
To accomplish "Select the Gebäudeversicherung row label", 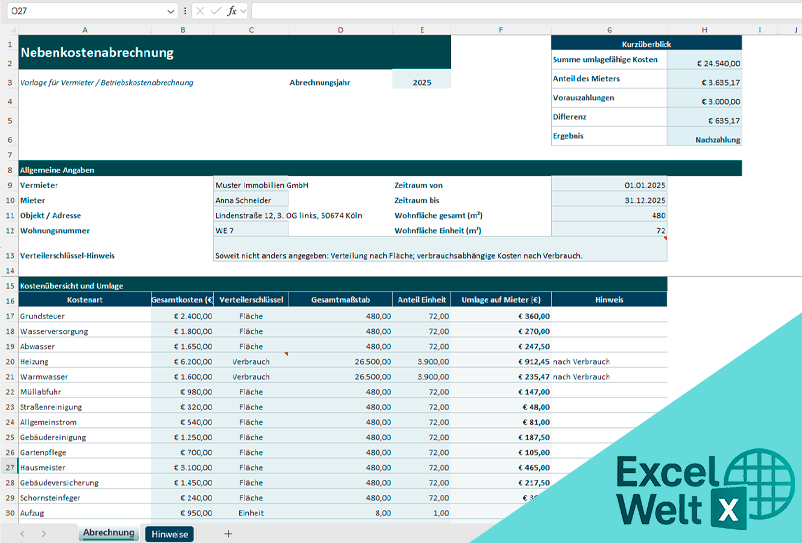I will [85, 483].
